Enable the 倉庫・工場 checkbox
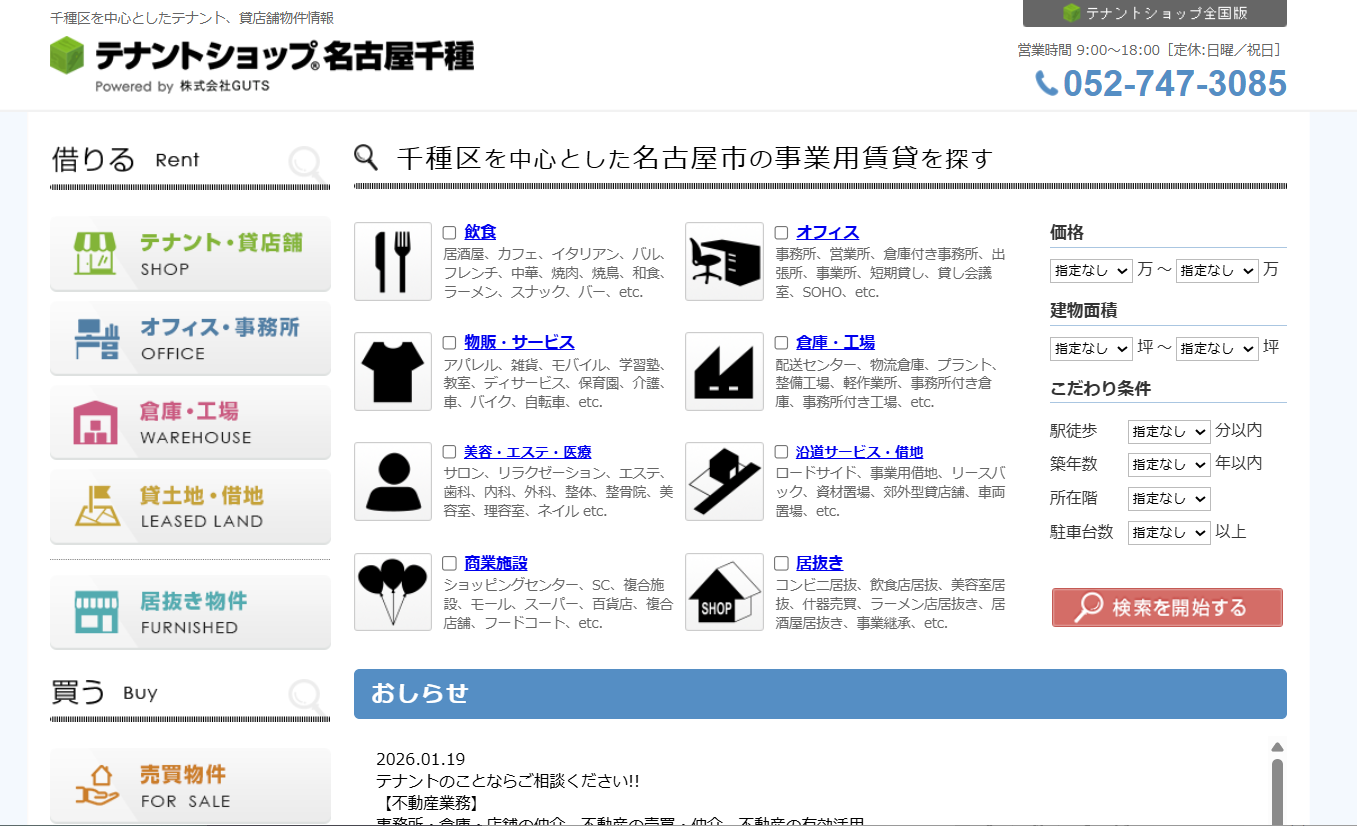The height and width of the screenshot is (826, 1357). coord(781,341)
